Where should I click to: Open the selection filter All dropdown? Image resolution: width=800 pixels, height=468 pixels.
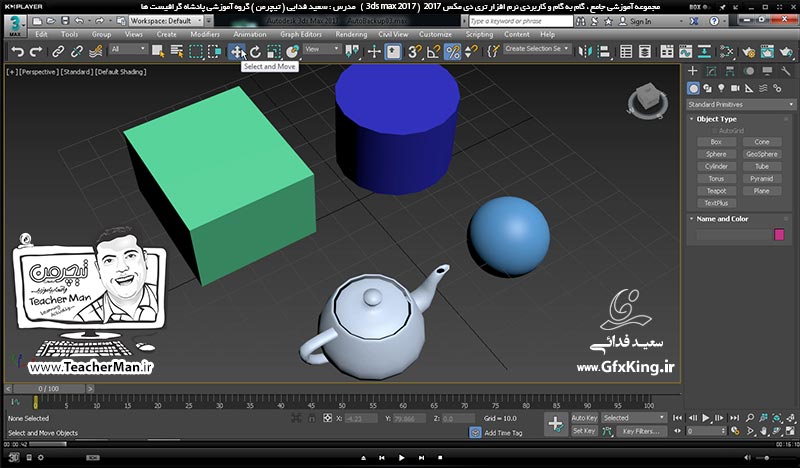[x=129, y=49]
